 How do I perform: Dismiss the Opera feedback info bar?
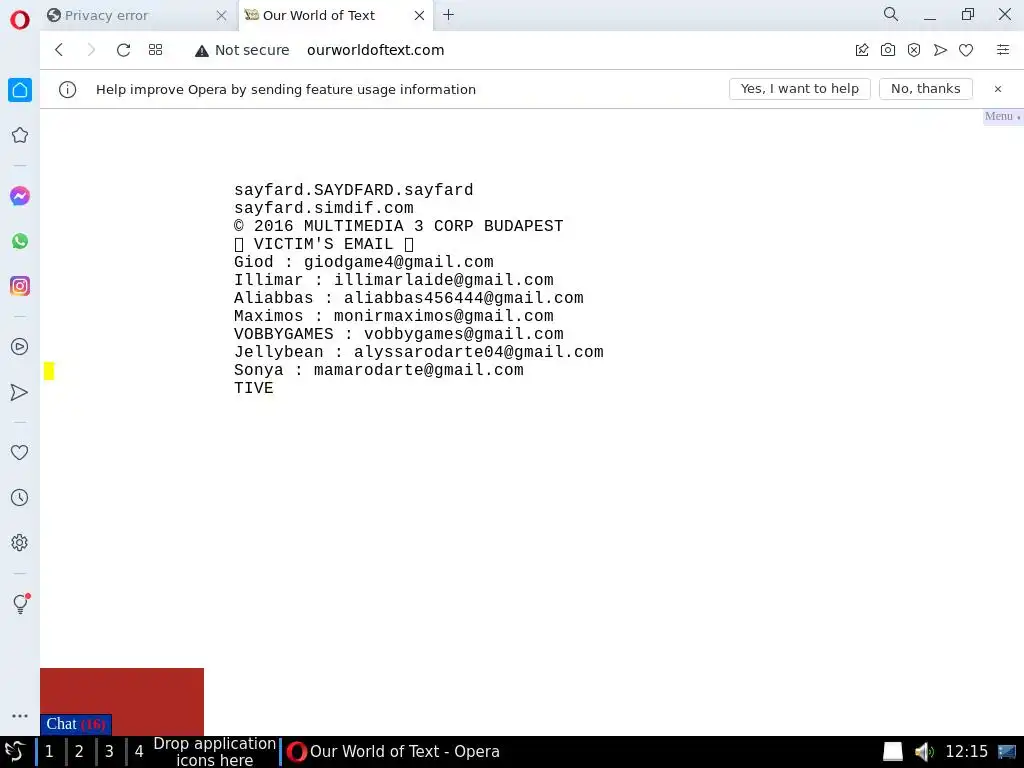[998, 89]
